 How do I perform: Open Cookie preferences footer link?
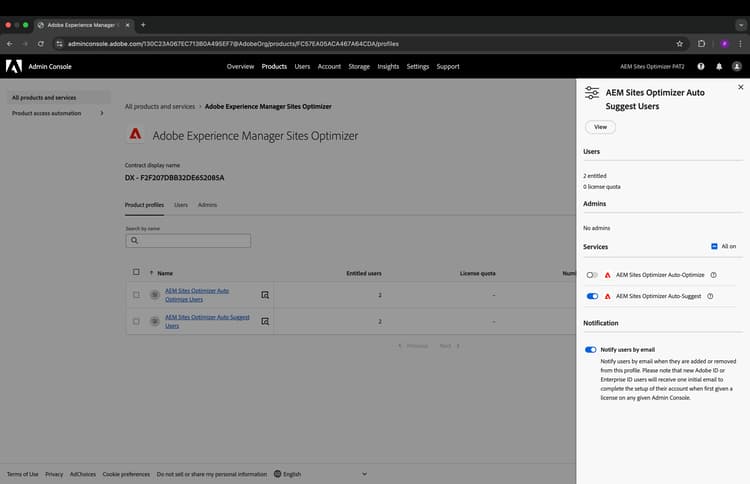tap(126, 474)
